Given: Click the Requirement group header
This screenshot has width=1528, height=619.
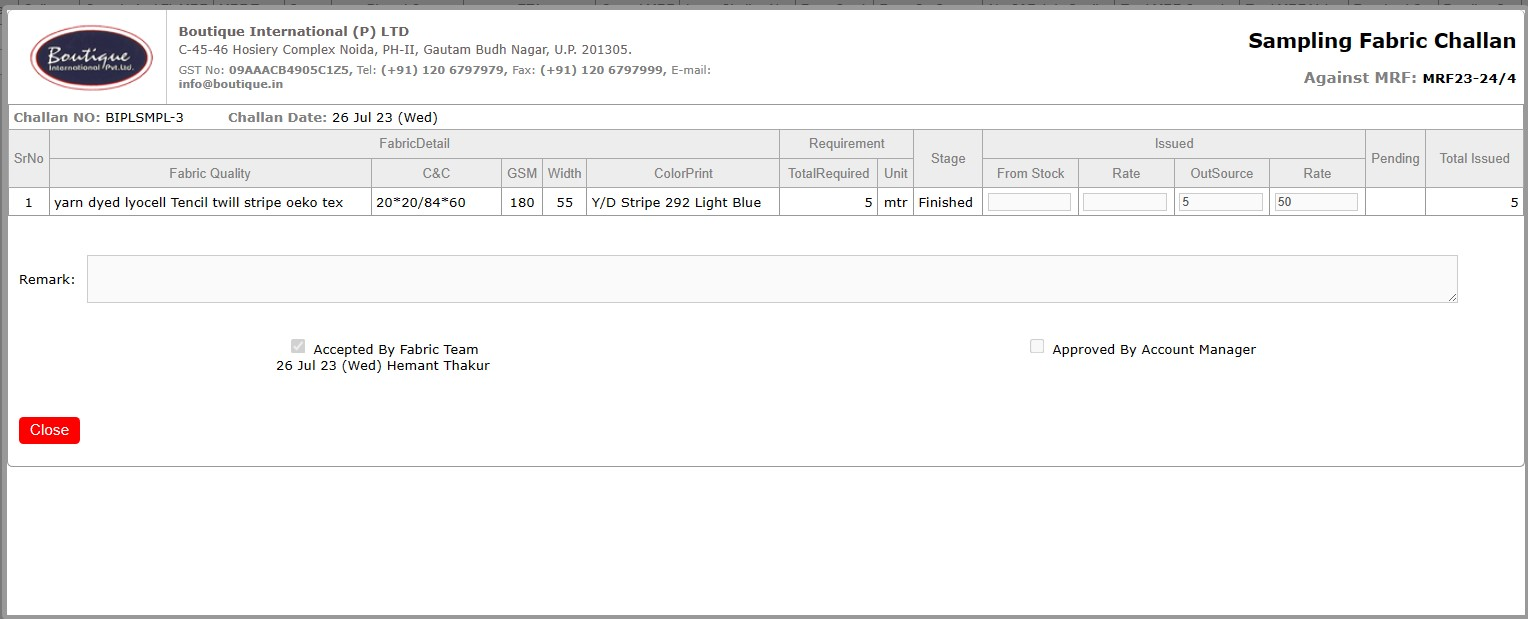Looking at the screenshot, I should [847, 143].
